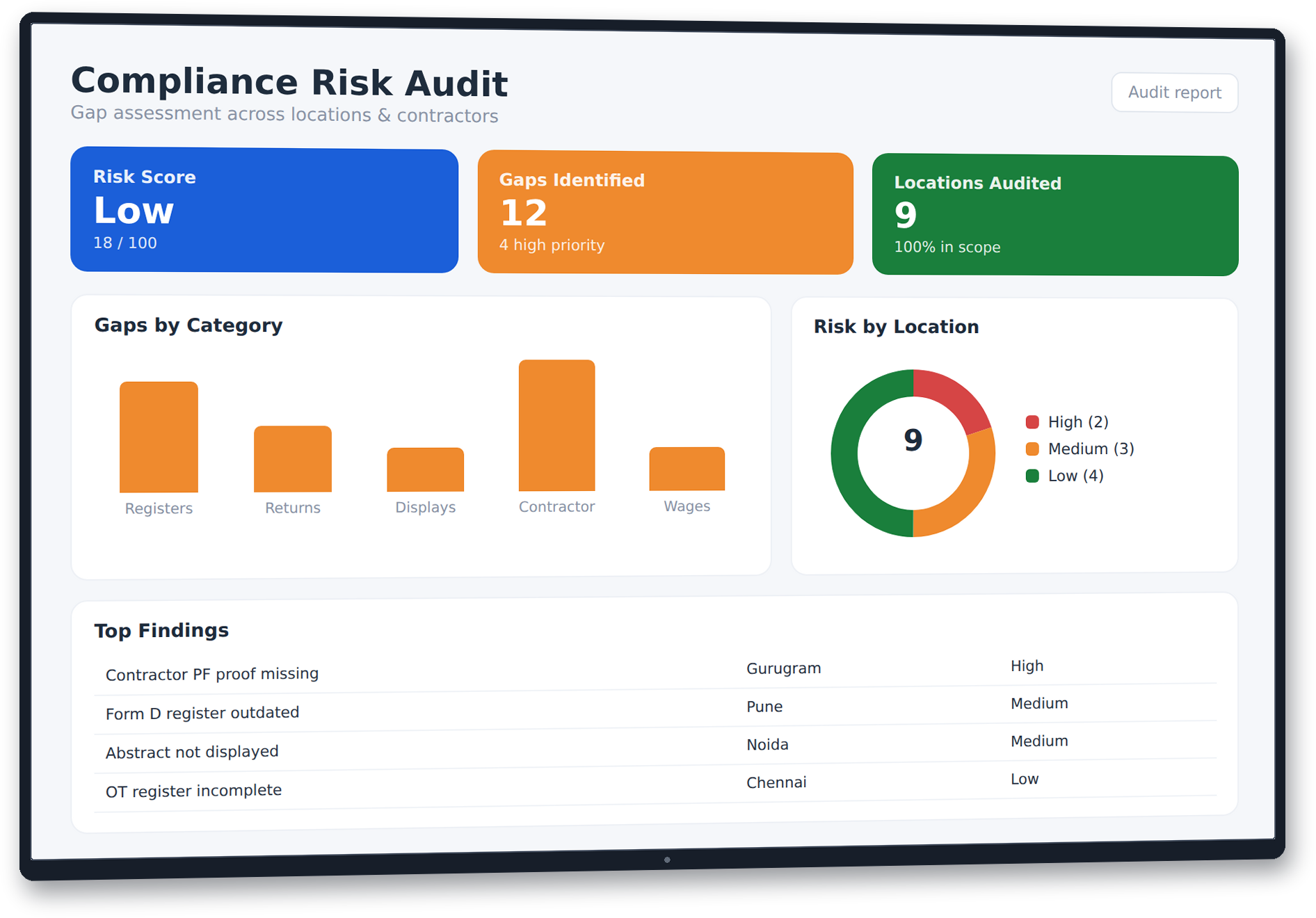Click the Returns bar in the chart

click(292, 458)
